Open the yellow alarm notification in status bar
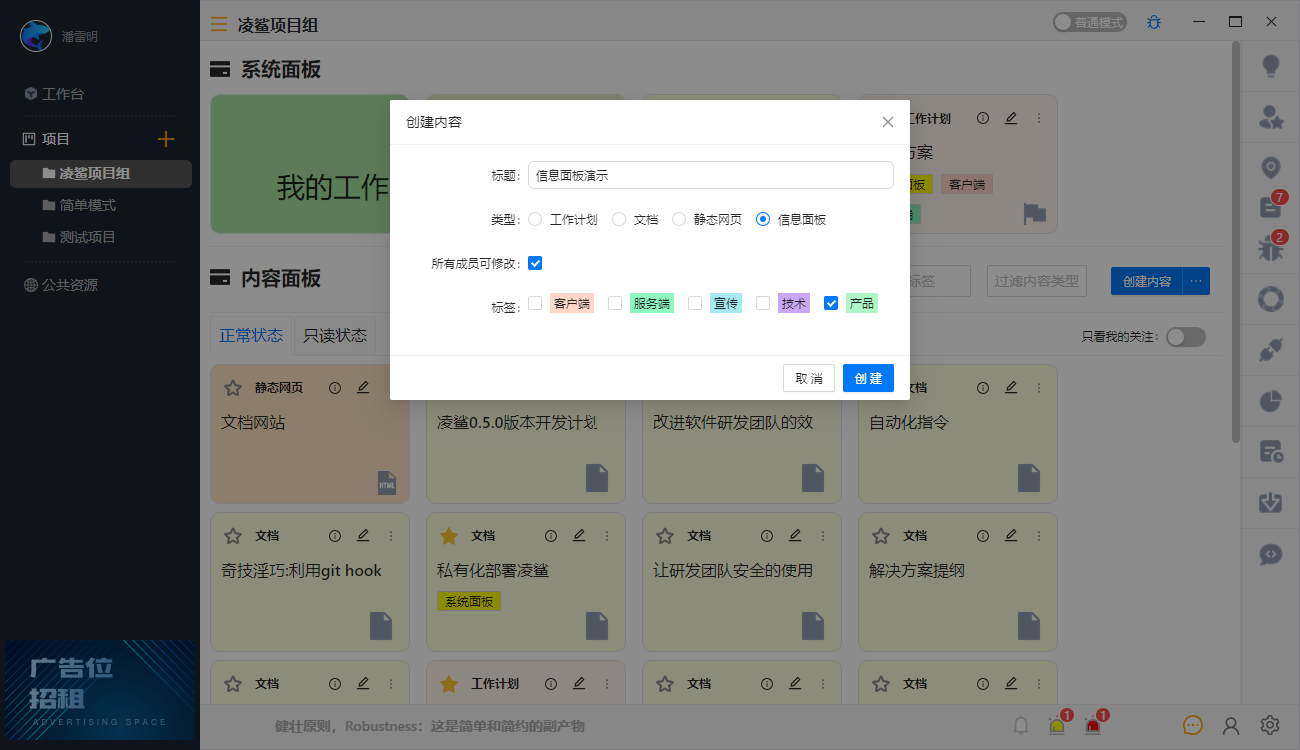Viewport: 1300px width, 750px height. [x=1056, y=724]
